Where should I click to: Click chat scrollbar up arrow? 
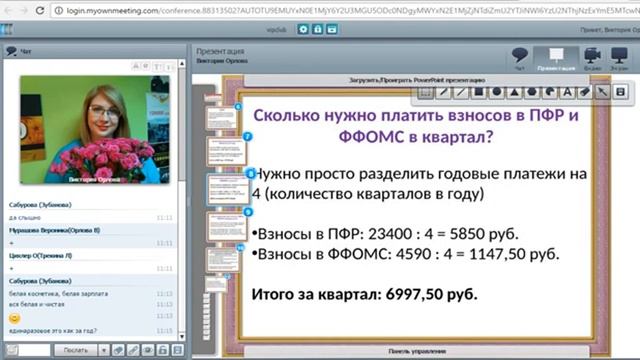[182, 64]
